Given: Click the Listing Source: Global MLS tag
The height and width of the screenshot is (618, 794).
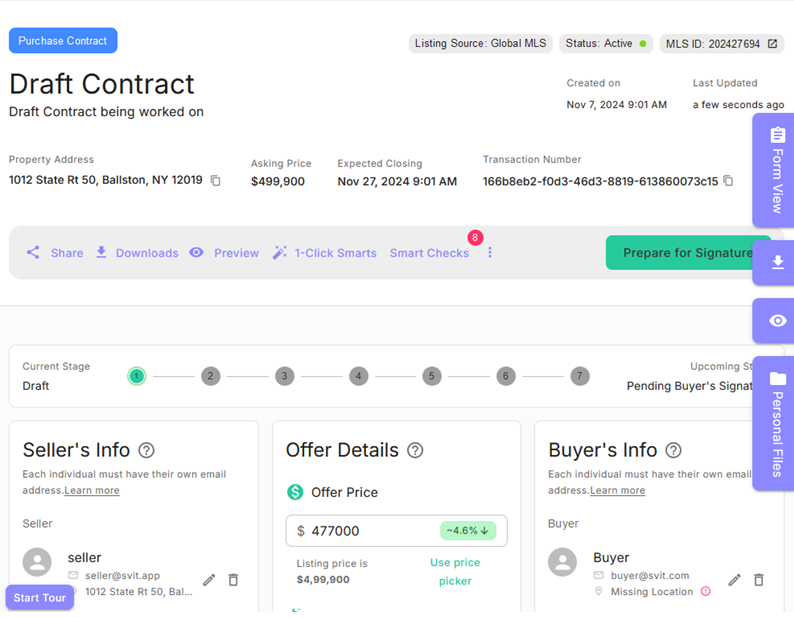Looking at the screenshot, I should (481, 44).
